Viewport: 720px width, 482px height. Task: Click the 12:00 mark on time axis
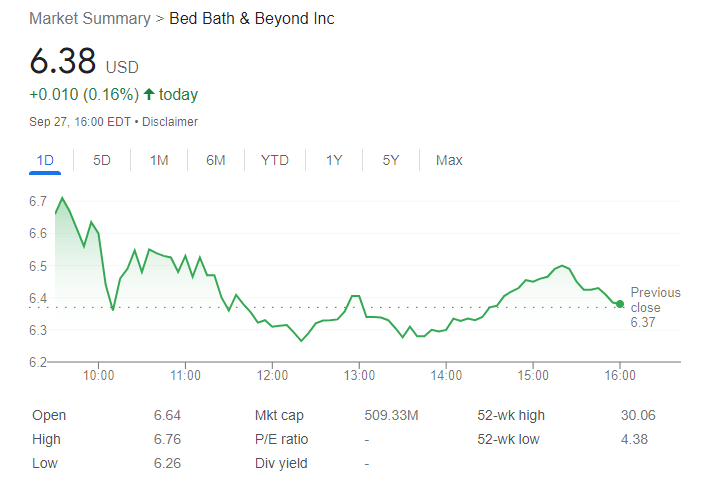pyautogui.click(x=273, y=375)
